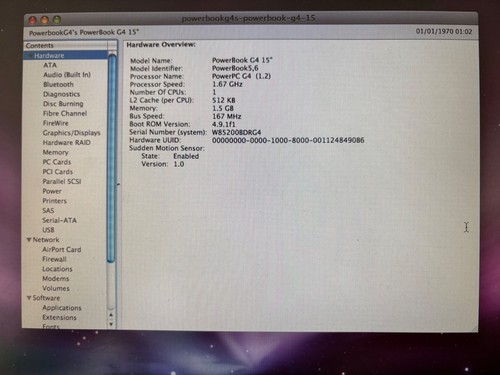Select the Power entry
500x375 pixels.
[x=52, y=191]
